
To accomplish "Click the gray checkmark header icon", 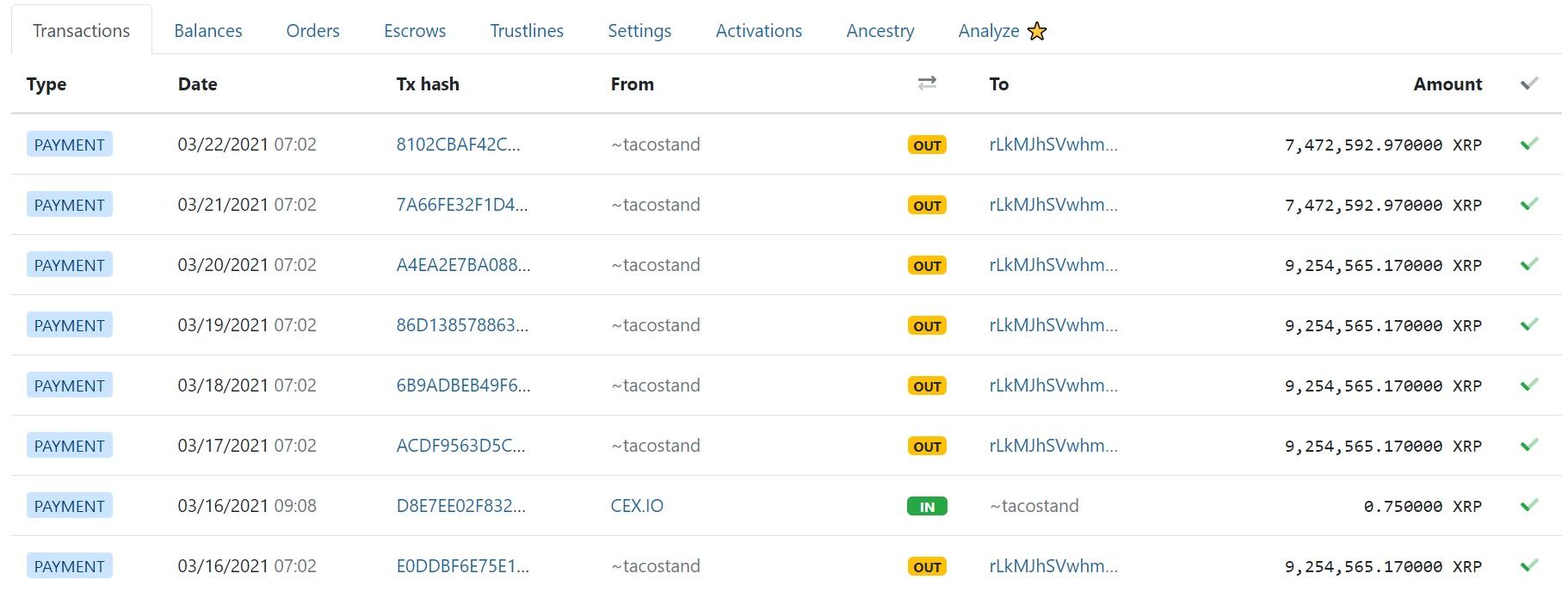I will [1528, 83].
